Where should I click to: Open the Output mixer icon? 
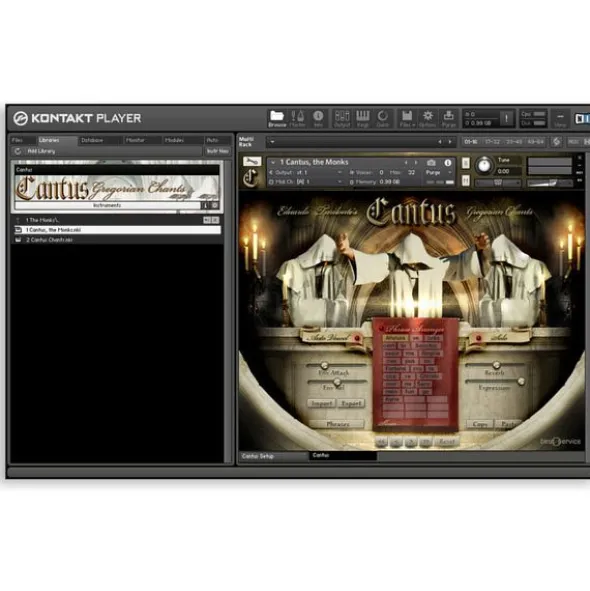click(342, 118)
